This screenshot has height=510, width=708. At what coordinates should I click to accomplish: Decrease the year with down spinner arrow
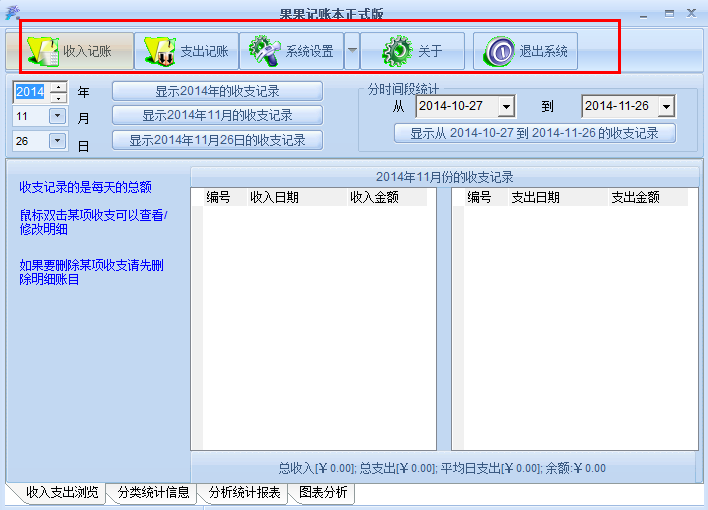(59, 97)
